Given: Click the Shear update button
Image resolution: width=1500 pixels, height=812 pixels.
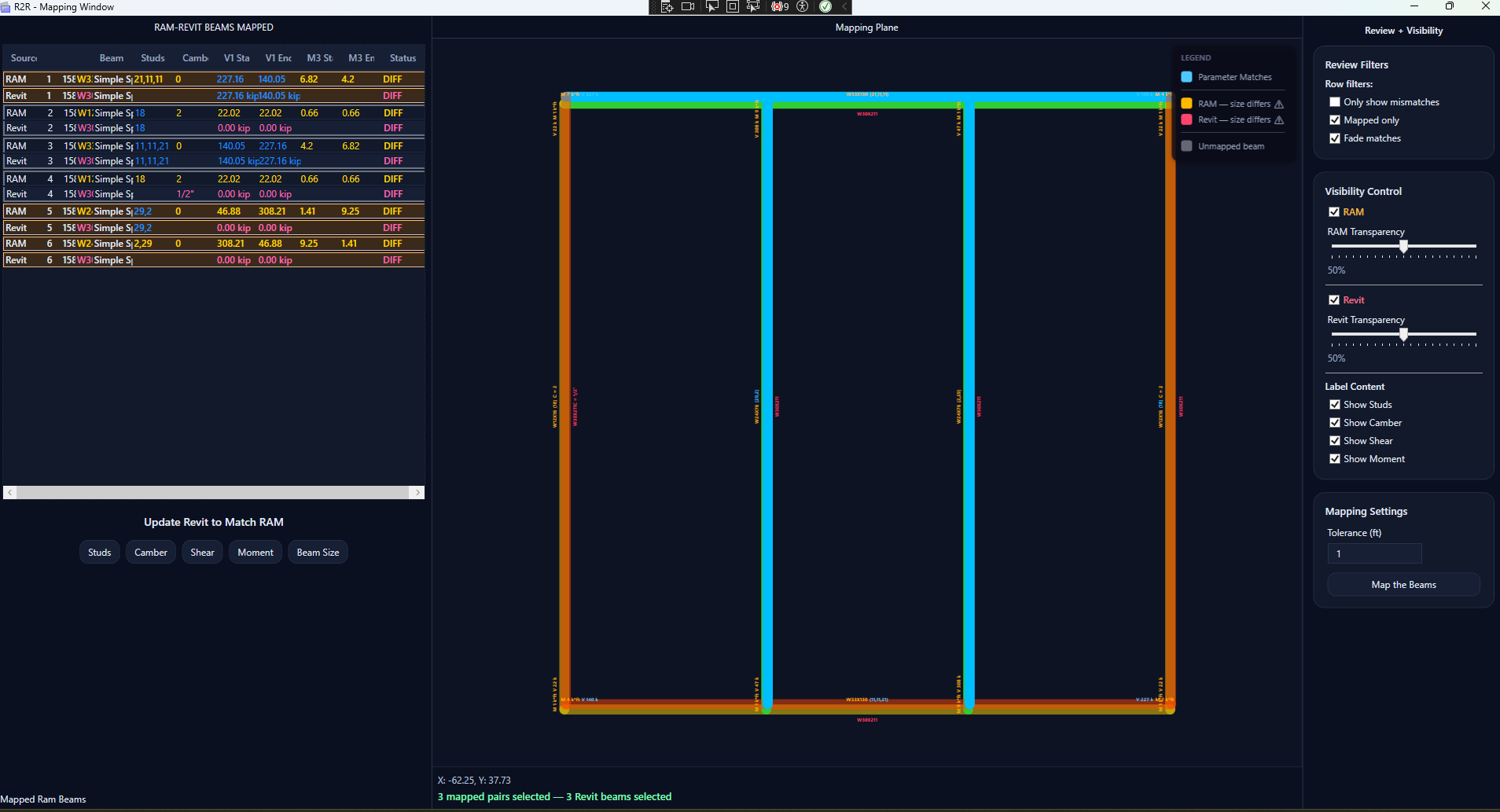Looking at the screenshot, I should [202, 553].
